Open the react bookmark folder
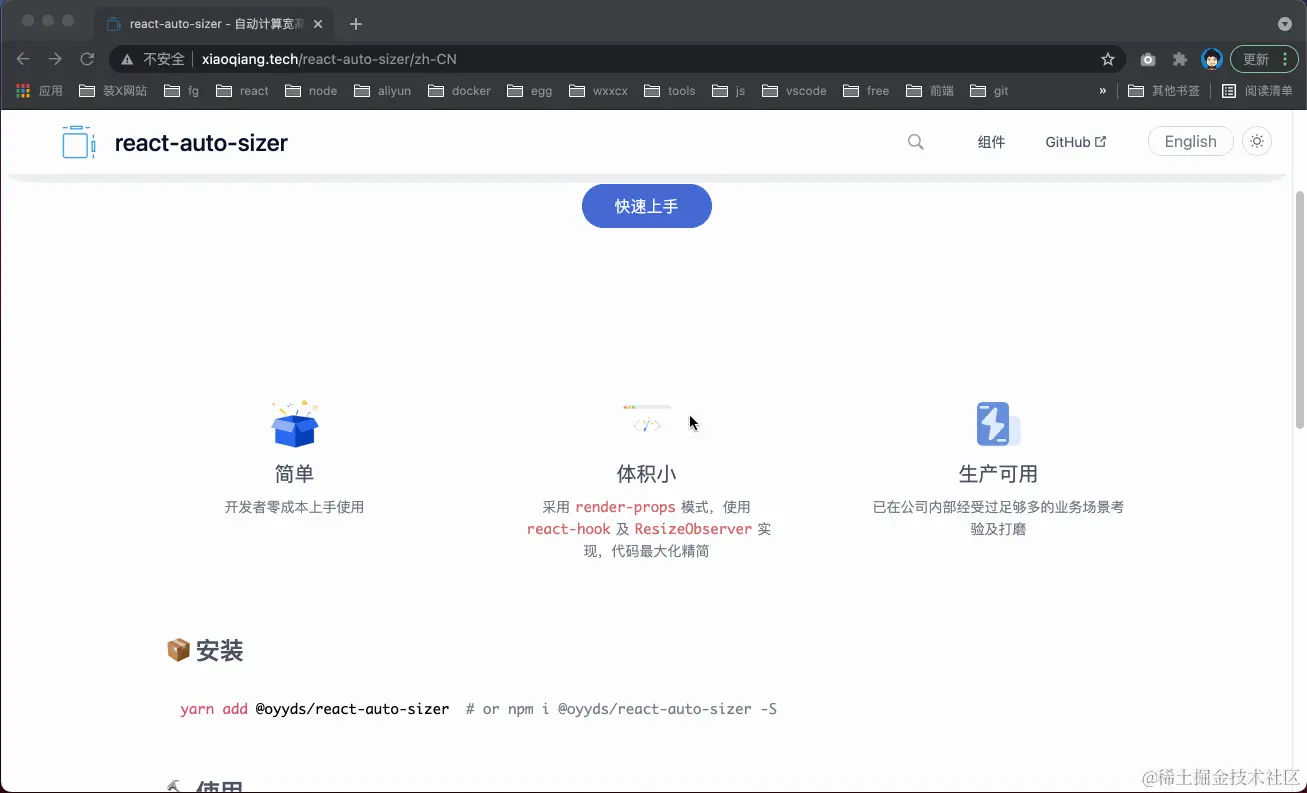The width and height of the screenshot is (1307, 793). (x=241, y=90)
